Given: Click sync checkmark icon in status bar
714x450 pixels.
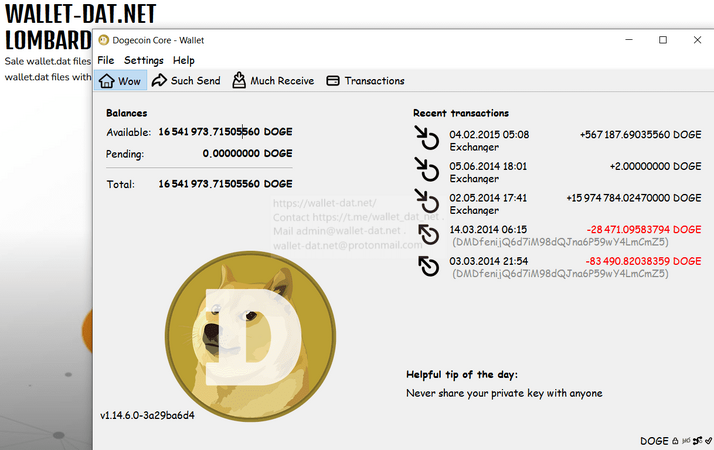Looking at the screenshot, I should click(x=708, y=440).
